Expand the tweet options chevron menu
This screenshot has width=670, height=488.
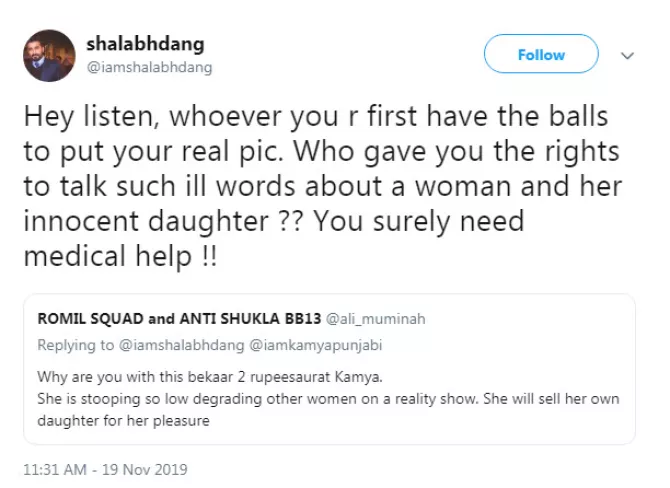pos(628,55)
